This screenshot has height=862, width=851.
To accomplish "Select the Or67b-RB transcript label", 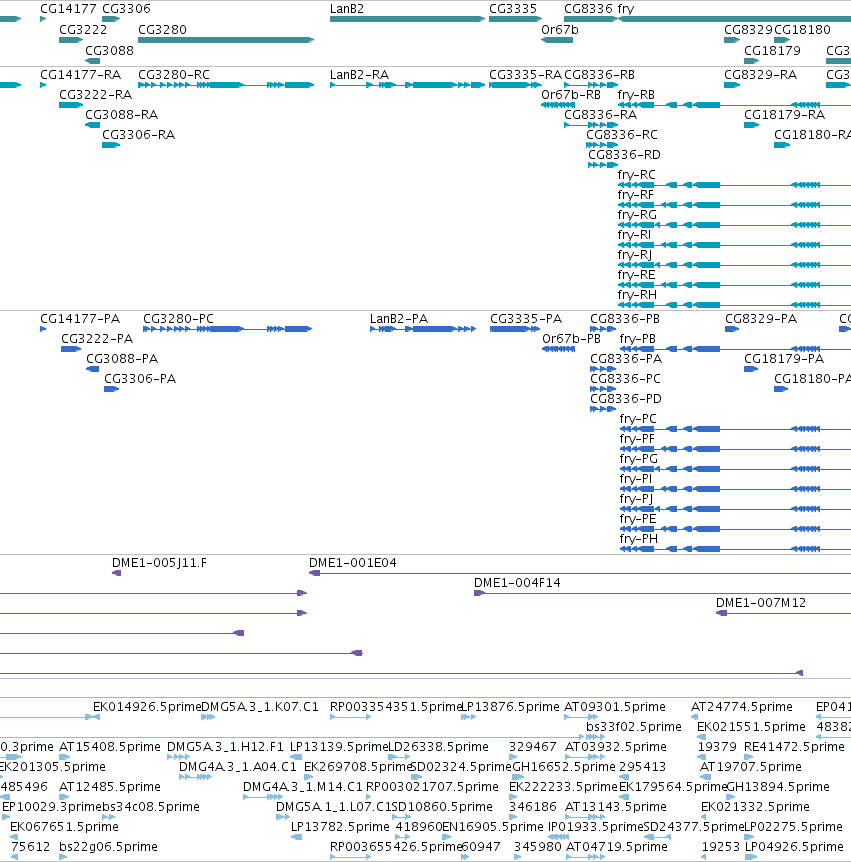I will [x=571, y=95].
